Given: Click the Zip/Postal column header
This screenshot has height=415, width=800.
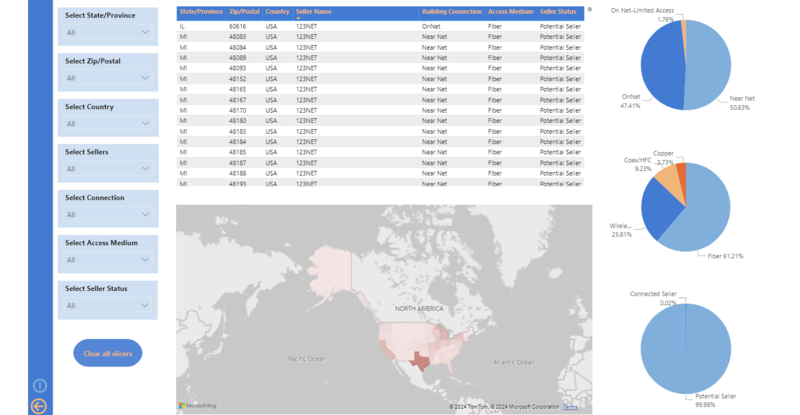Looking at the screenshot, I should (245, 12).
